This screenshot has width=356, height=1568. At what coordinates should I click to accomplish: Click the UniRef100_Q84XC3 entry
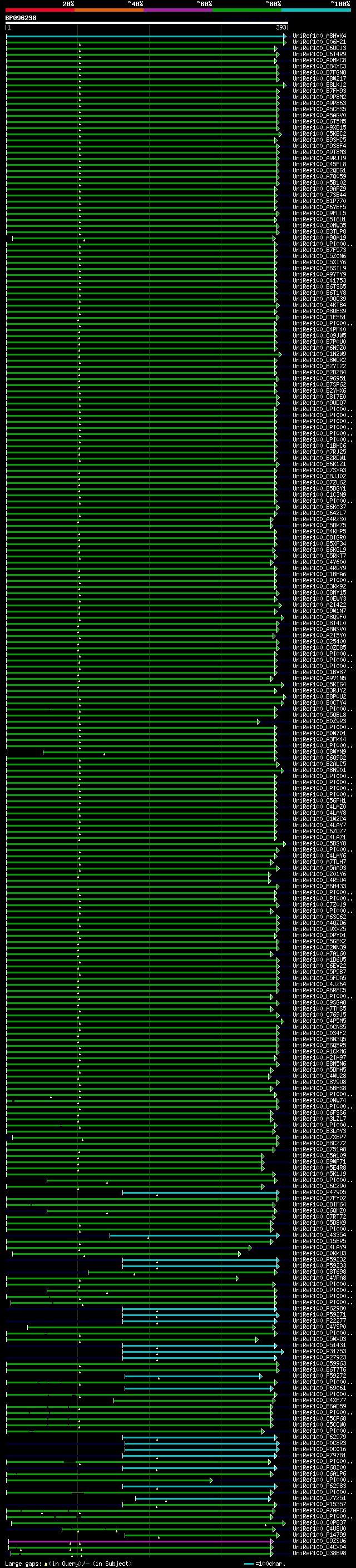[x=319, y=66]
